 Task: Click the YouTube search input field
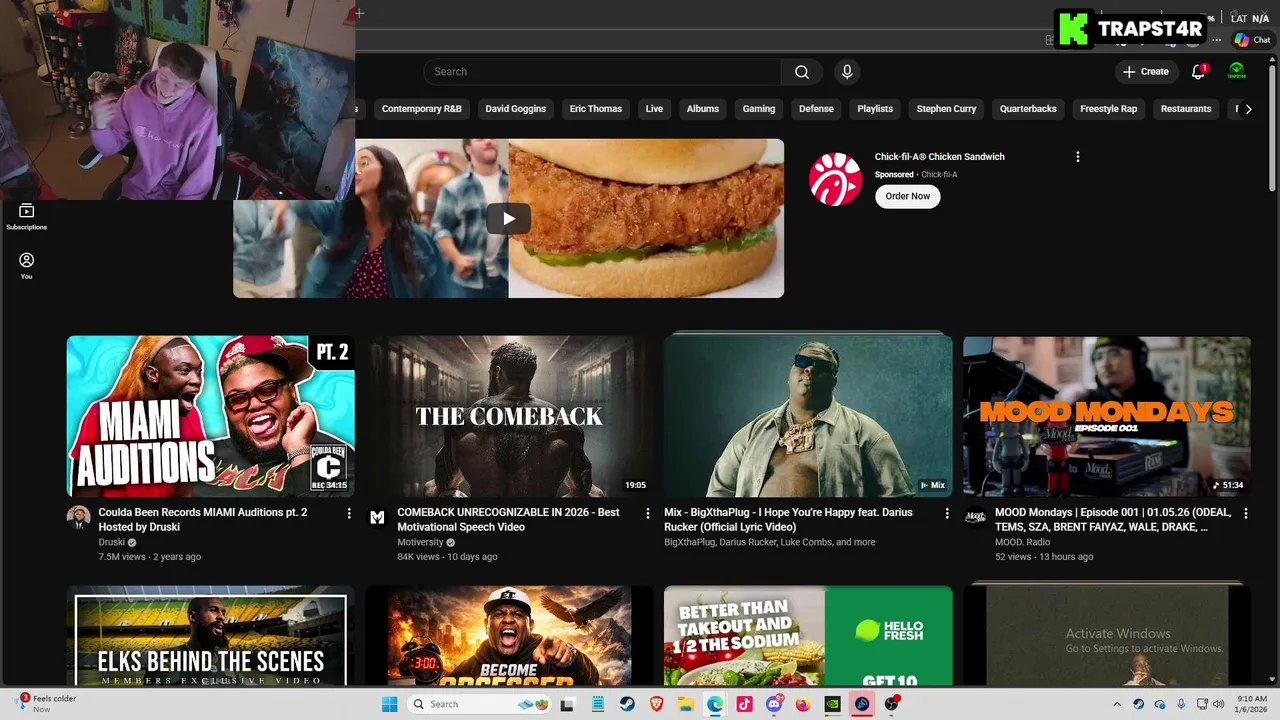tap(602, 72)
